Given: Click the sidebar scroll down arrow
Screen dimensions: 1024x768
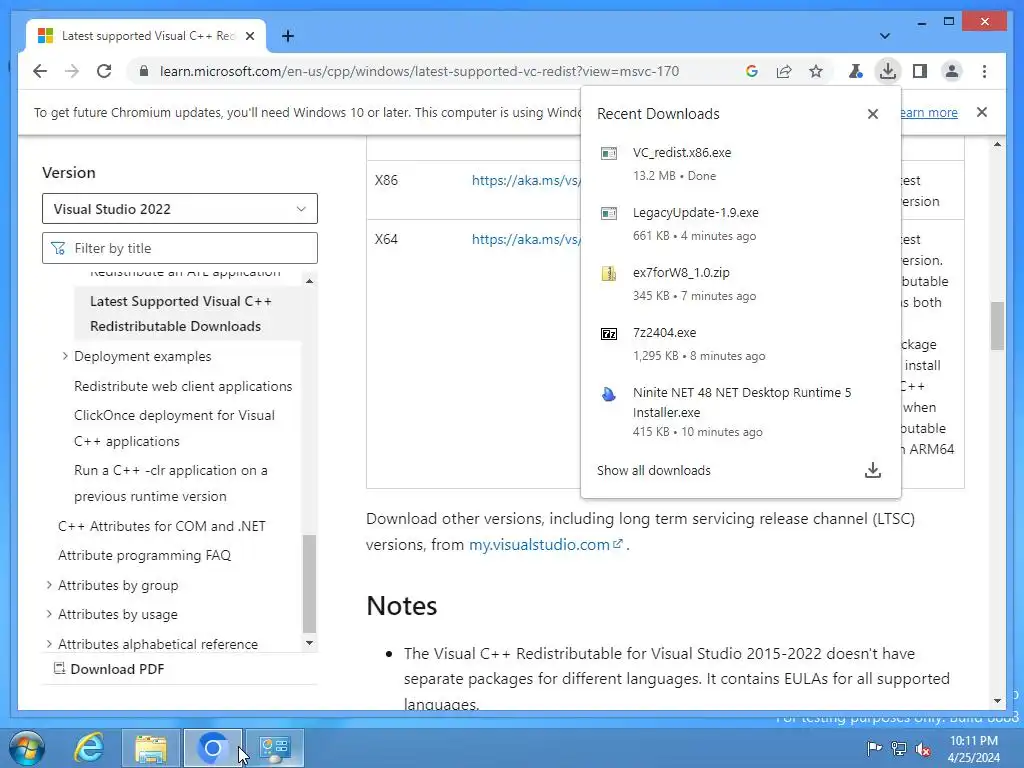Looking at the screenshot, I should (x=310, y=643).
